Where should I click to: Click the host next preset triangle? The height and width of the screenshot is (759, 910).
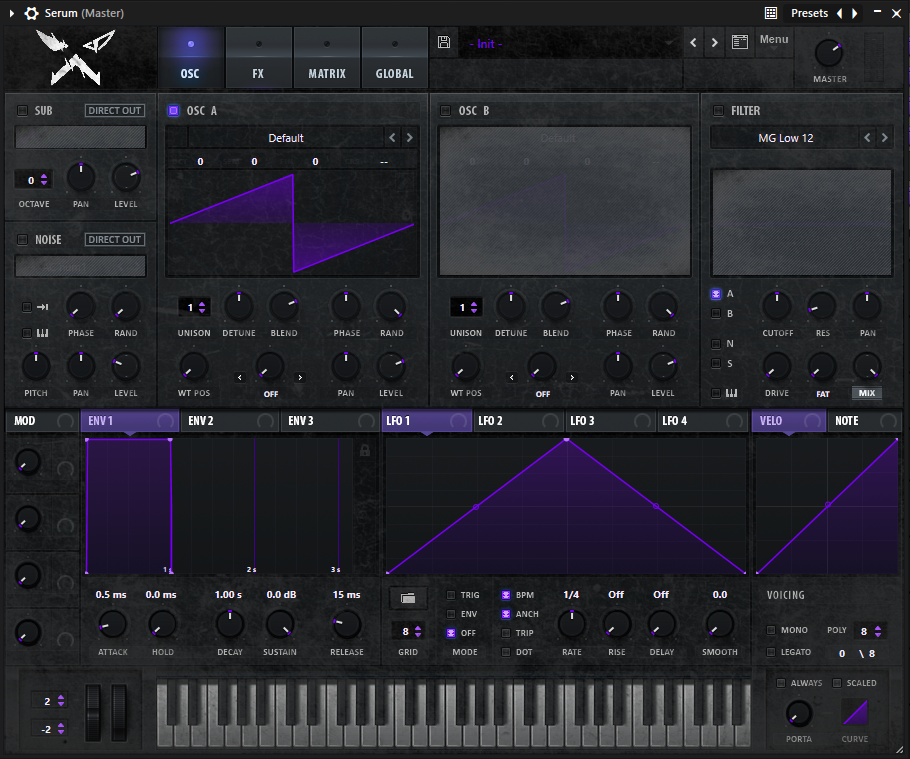(x=854, y=13)
